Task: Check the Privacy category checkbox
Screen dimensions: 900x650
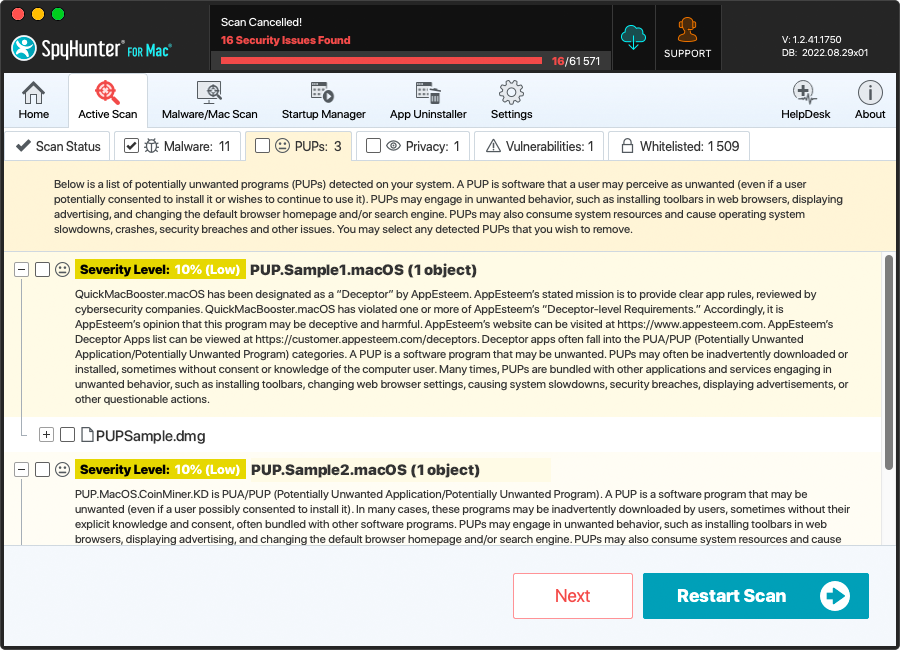Action: click(373, 146)
